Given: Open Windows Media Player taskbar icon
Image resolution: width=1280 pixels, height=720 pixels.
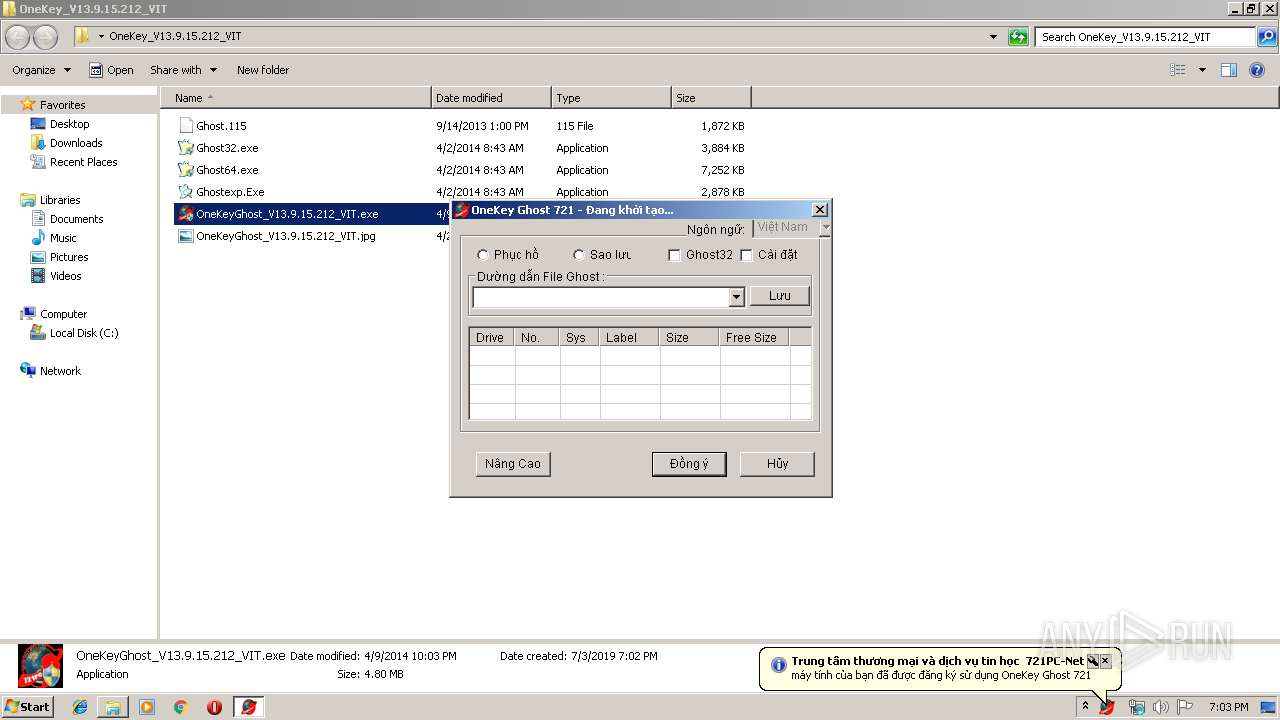Looking at the screenshot, I should [147, 707].
